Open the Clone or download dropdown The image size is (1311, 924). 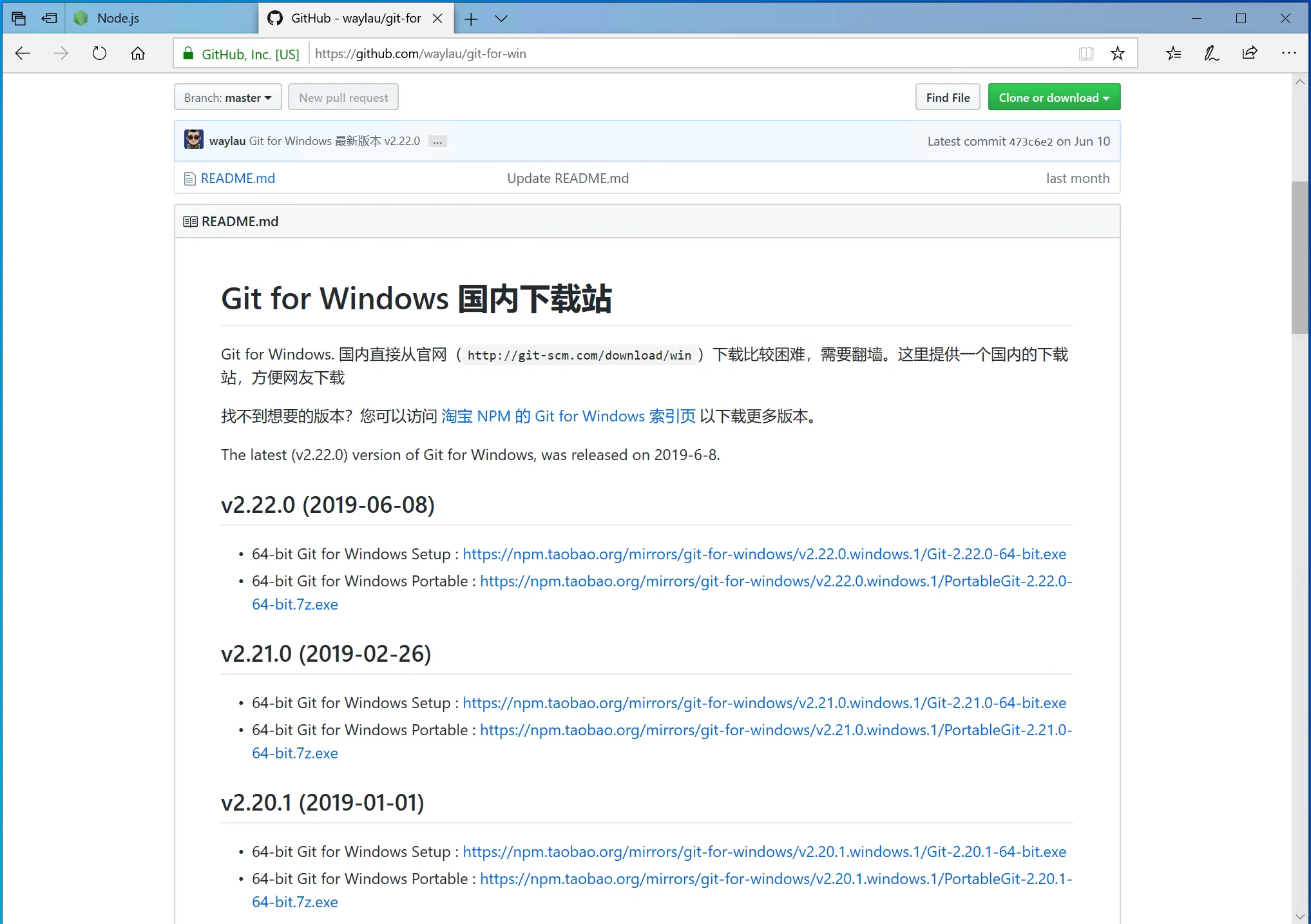[1054, 97]
